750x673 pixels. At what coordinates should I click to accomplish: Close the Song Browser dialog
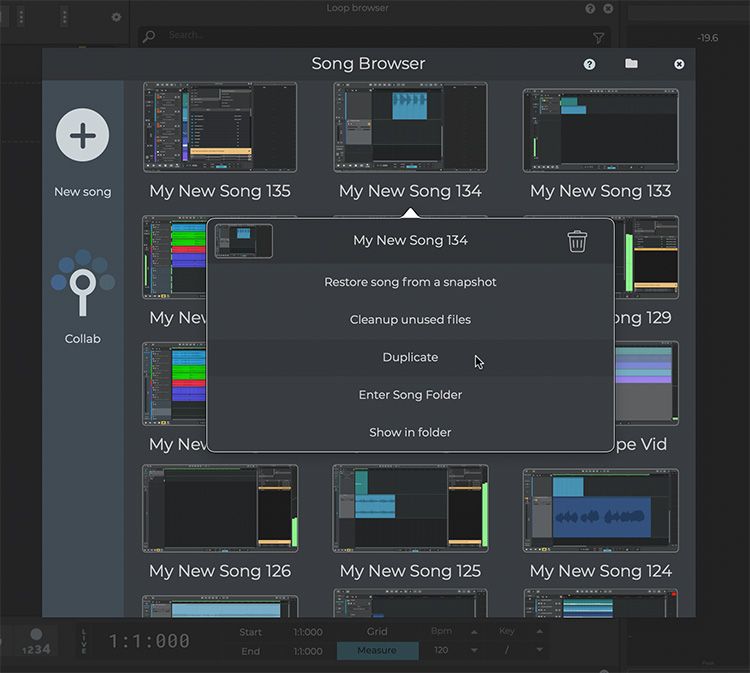pos(679,64)
